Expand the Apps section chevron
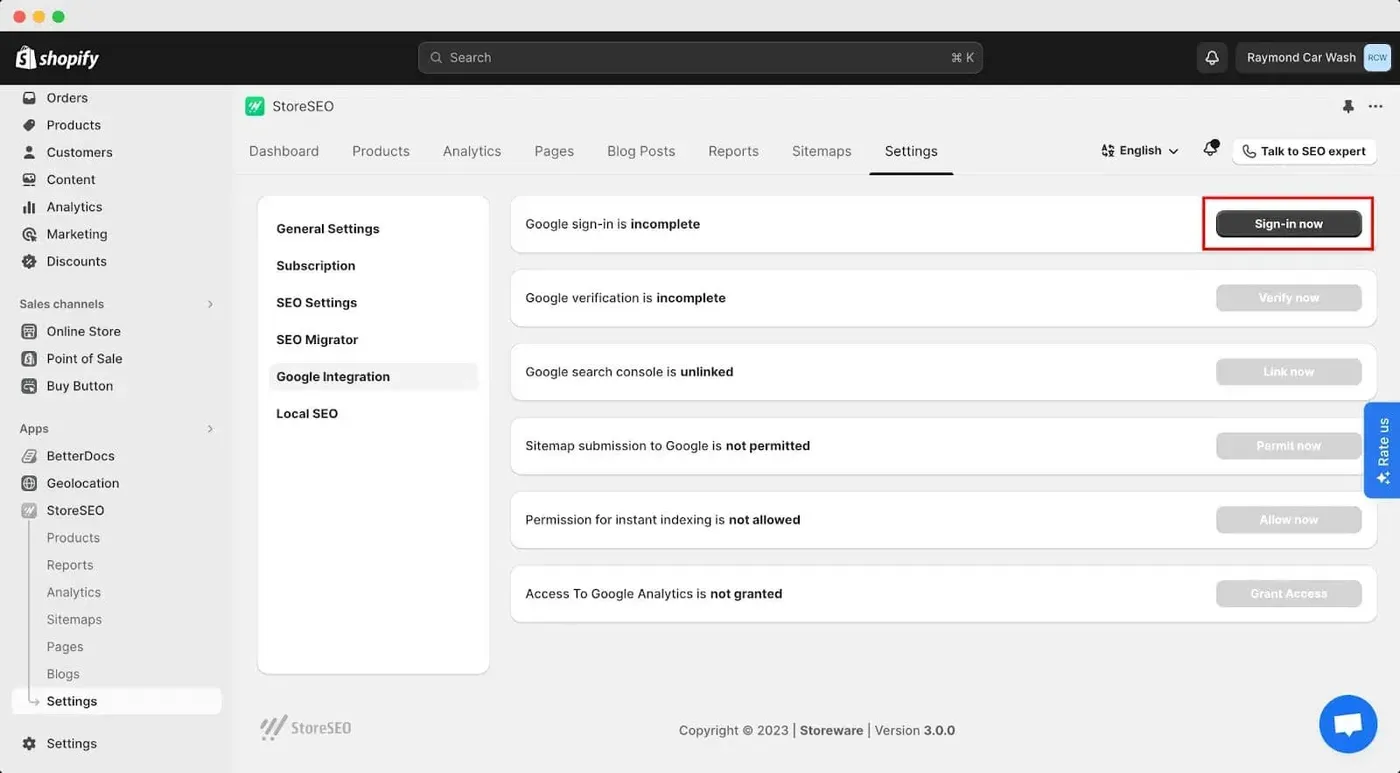Screen dimensions: 1400x773 (210, 429)
